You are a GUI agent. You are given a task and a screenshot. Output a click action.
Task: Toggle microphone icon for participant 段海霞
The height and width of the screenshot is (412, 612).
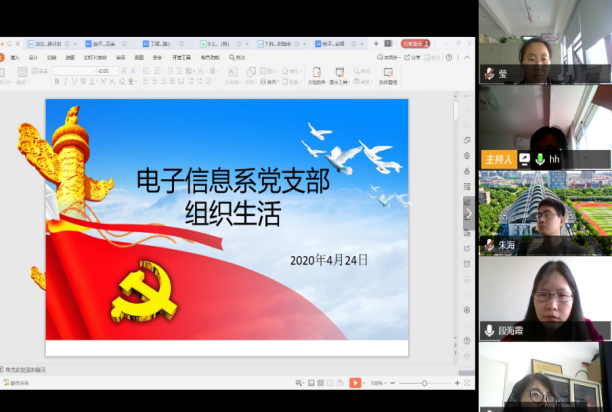489,329
